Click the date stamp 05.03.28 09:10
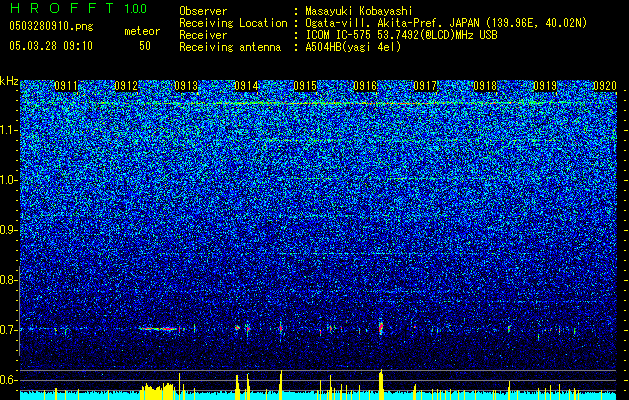The width and height of the screenshot is (629, 400). point(51,46)
